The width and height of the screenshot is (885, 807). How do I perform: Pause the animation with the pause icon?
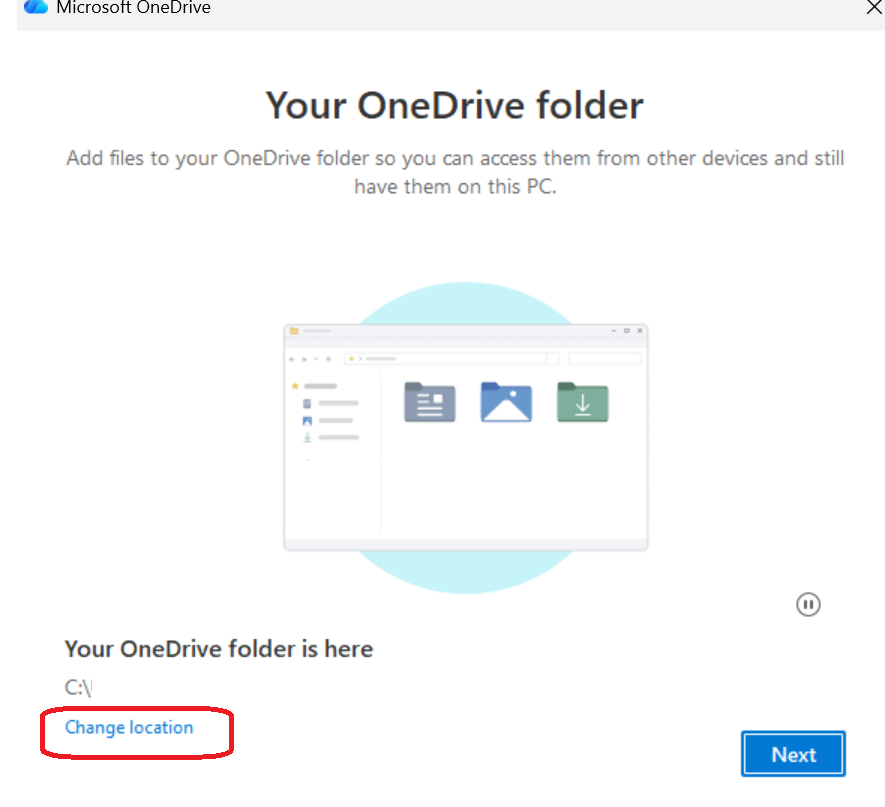tap(808, 604)
